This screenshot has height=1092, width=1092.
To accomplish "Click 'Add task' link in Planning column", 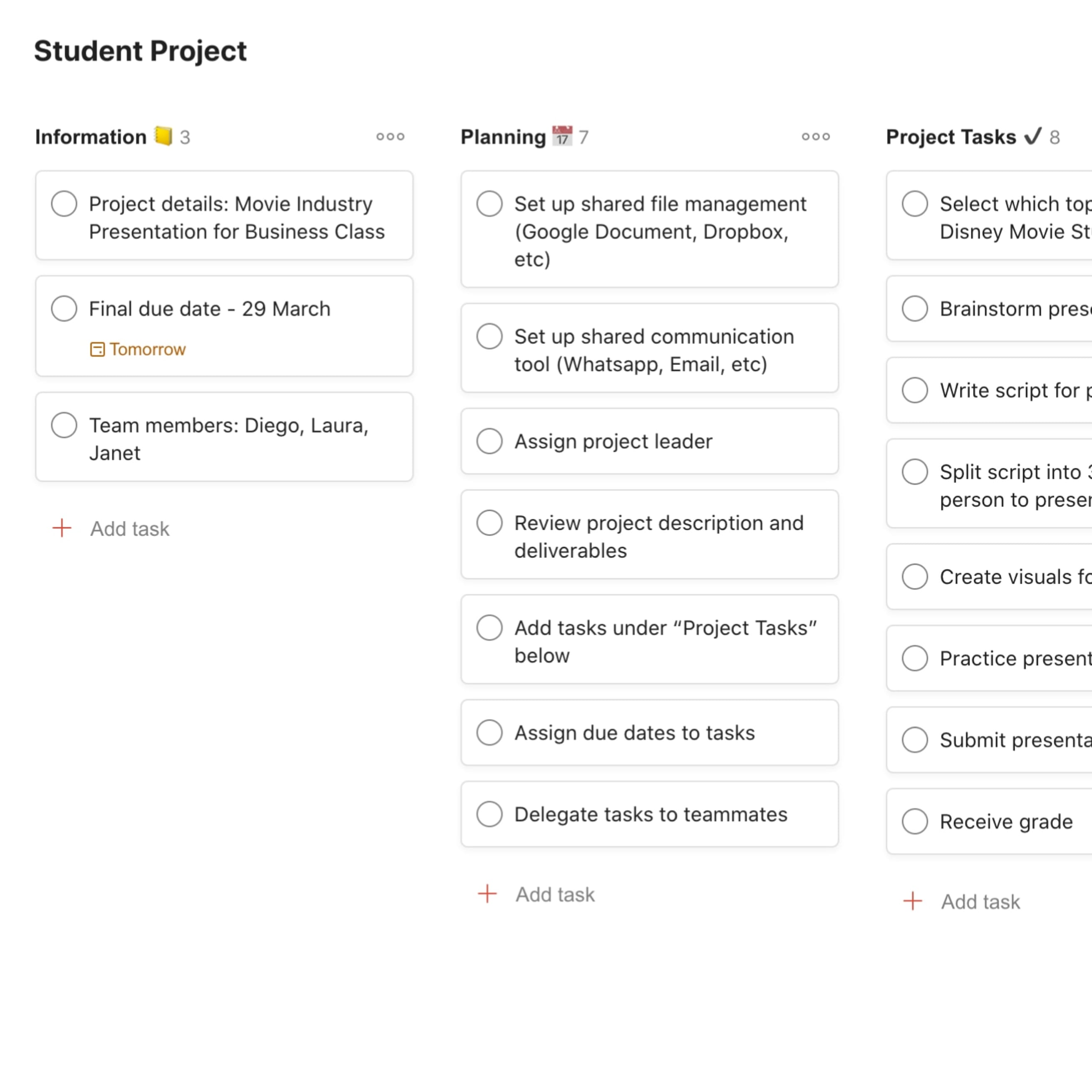I will point(554,893).
